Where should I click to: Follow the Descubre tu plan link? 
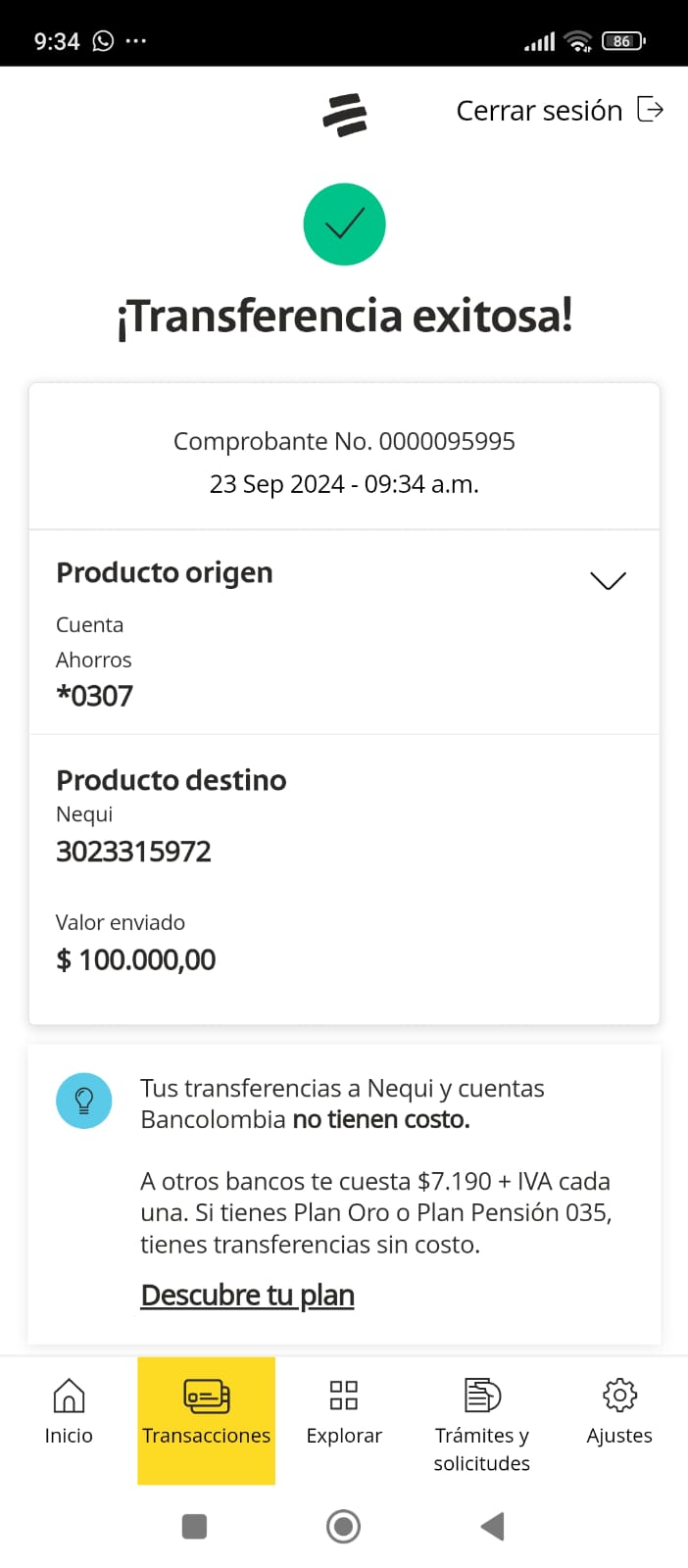(247, 1295)
